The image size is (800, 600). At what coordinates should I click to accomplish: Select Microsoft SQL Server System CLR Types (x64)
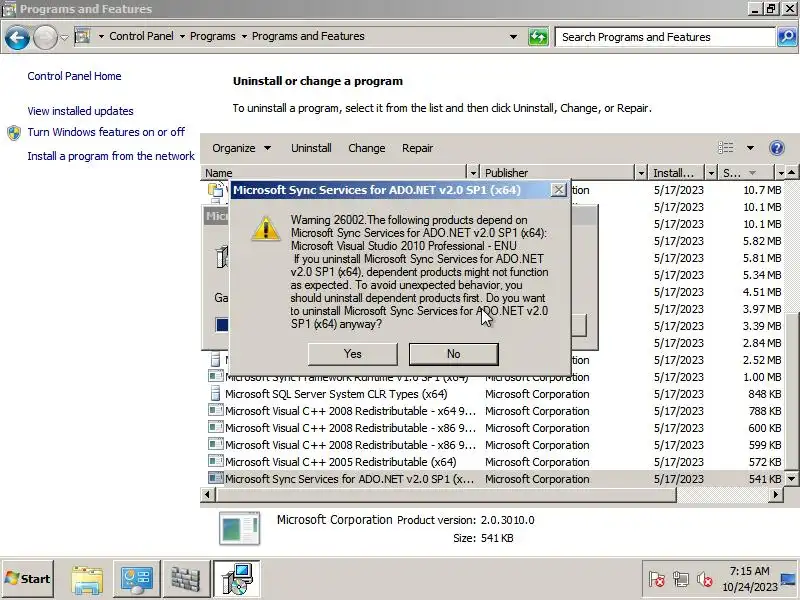336,394
